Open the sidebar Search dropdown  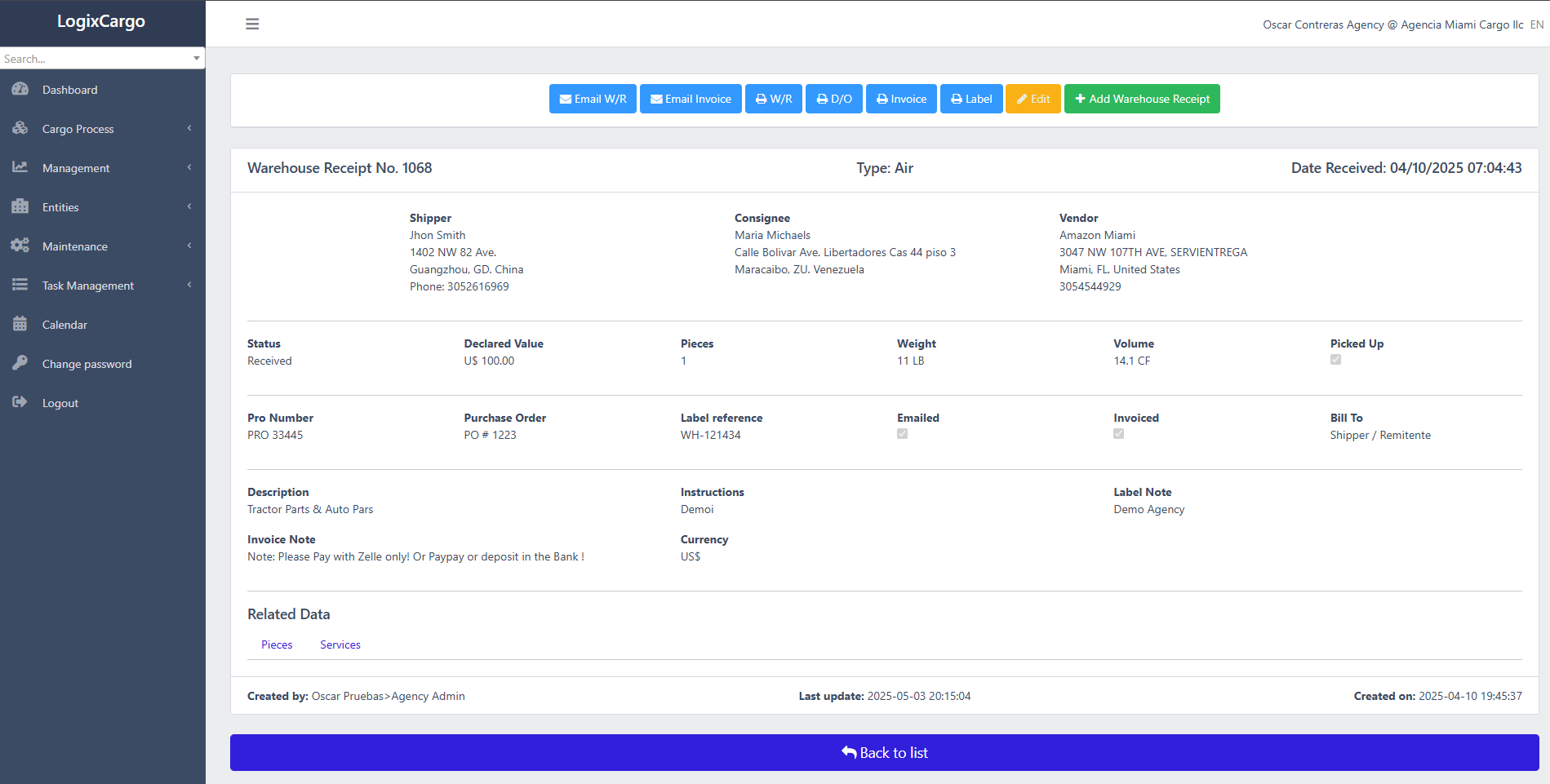(x=102, y=59)
